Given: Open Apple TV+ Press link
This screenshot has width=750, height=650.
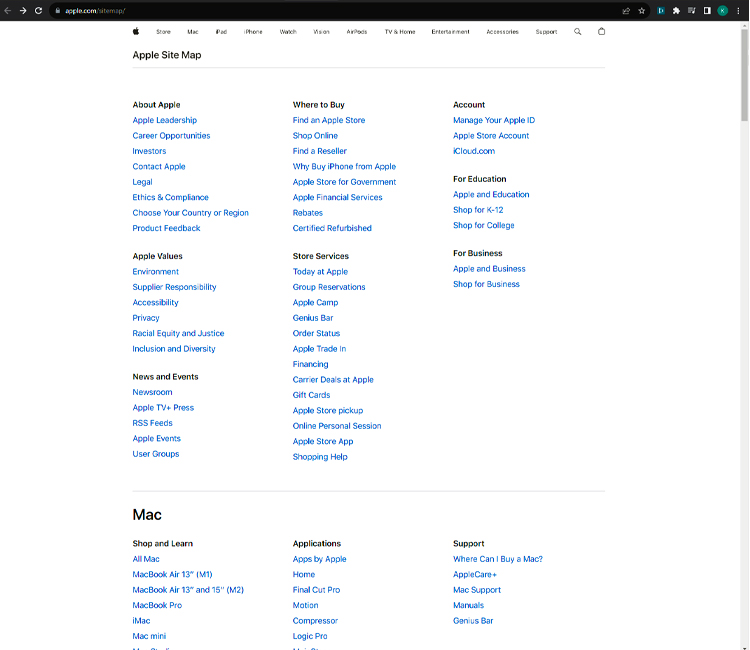Looking at the screenshot, I should (163, 408).
